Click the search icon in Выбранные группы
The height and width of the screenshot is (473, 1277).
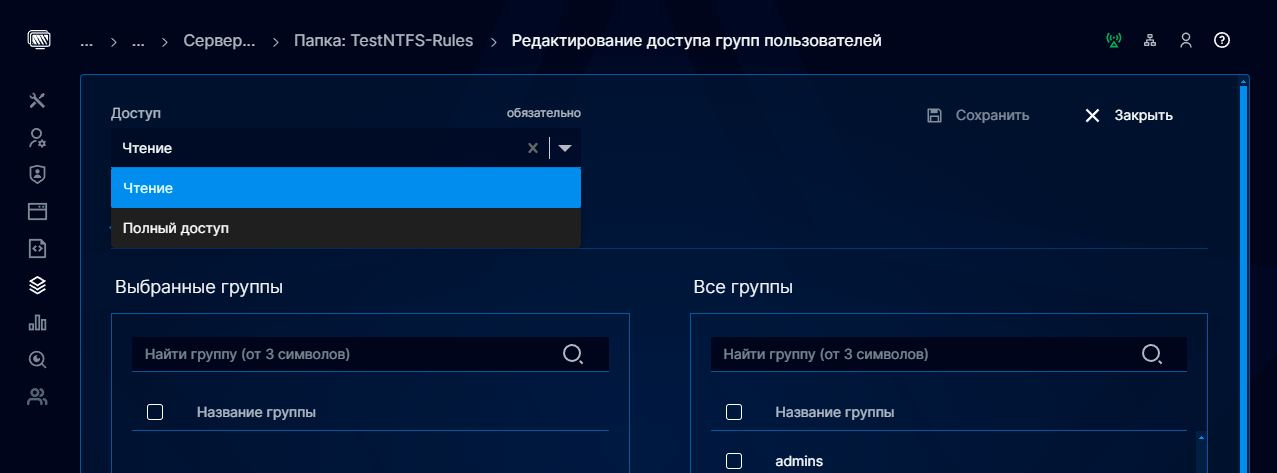tap(573, 354)
